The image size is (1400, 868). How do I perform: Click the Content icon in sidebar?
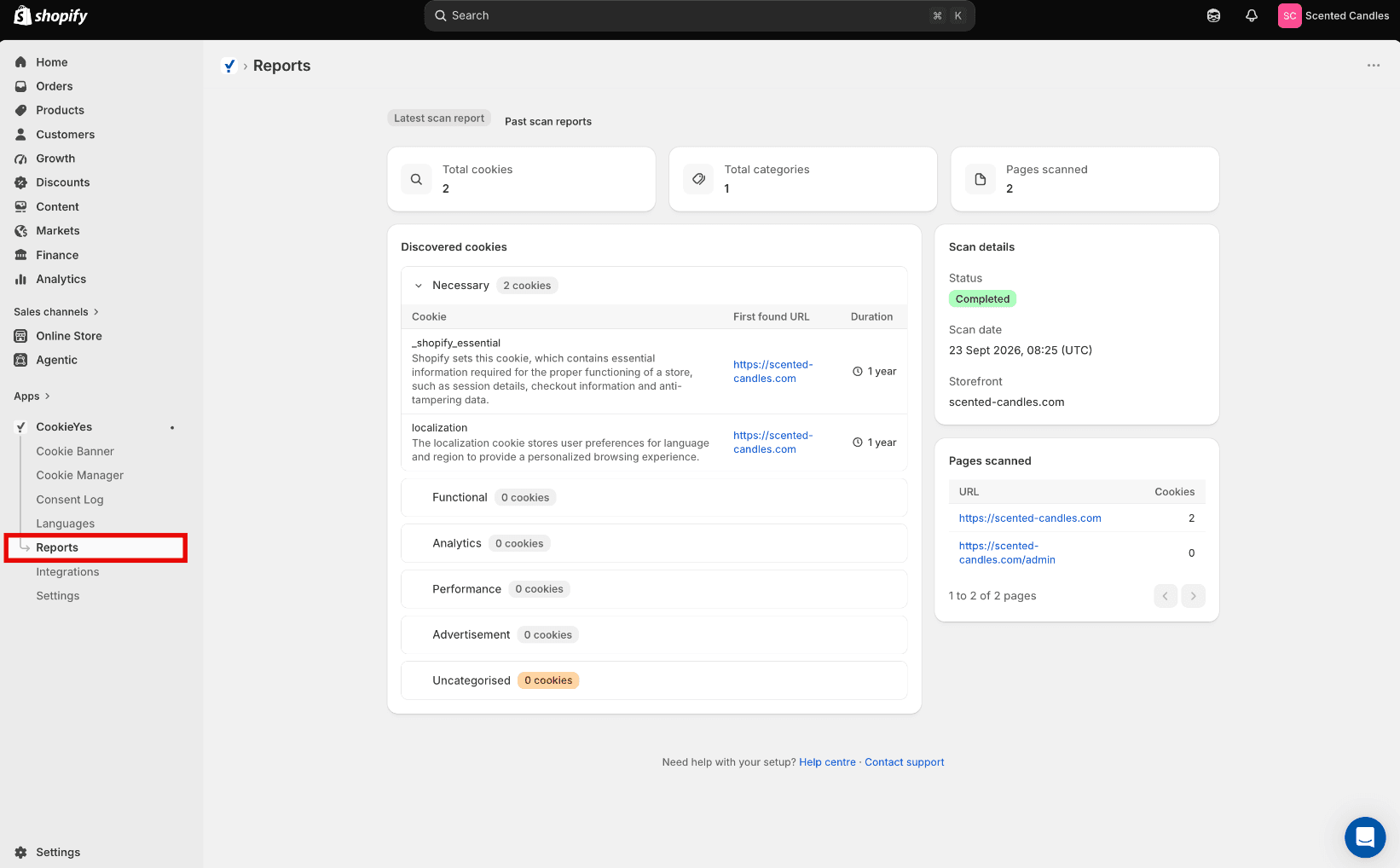point(21,206)
